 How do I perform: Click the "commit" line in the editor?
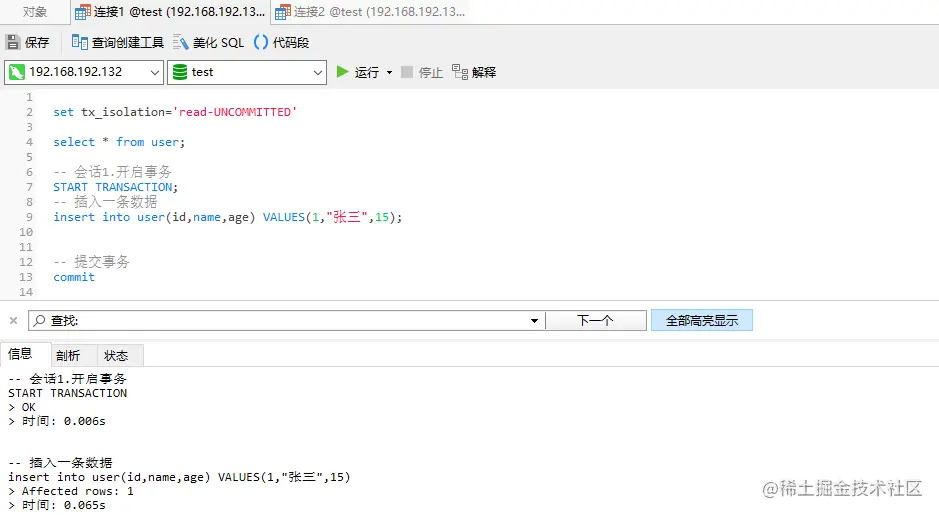click(x=74, y=277)
